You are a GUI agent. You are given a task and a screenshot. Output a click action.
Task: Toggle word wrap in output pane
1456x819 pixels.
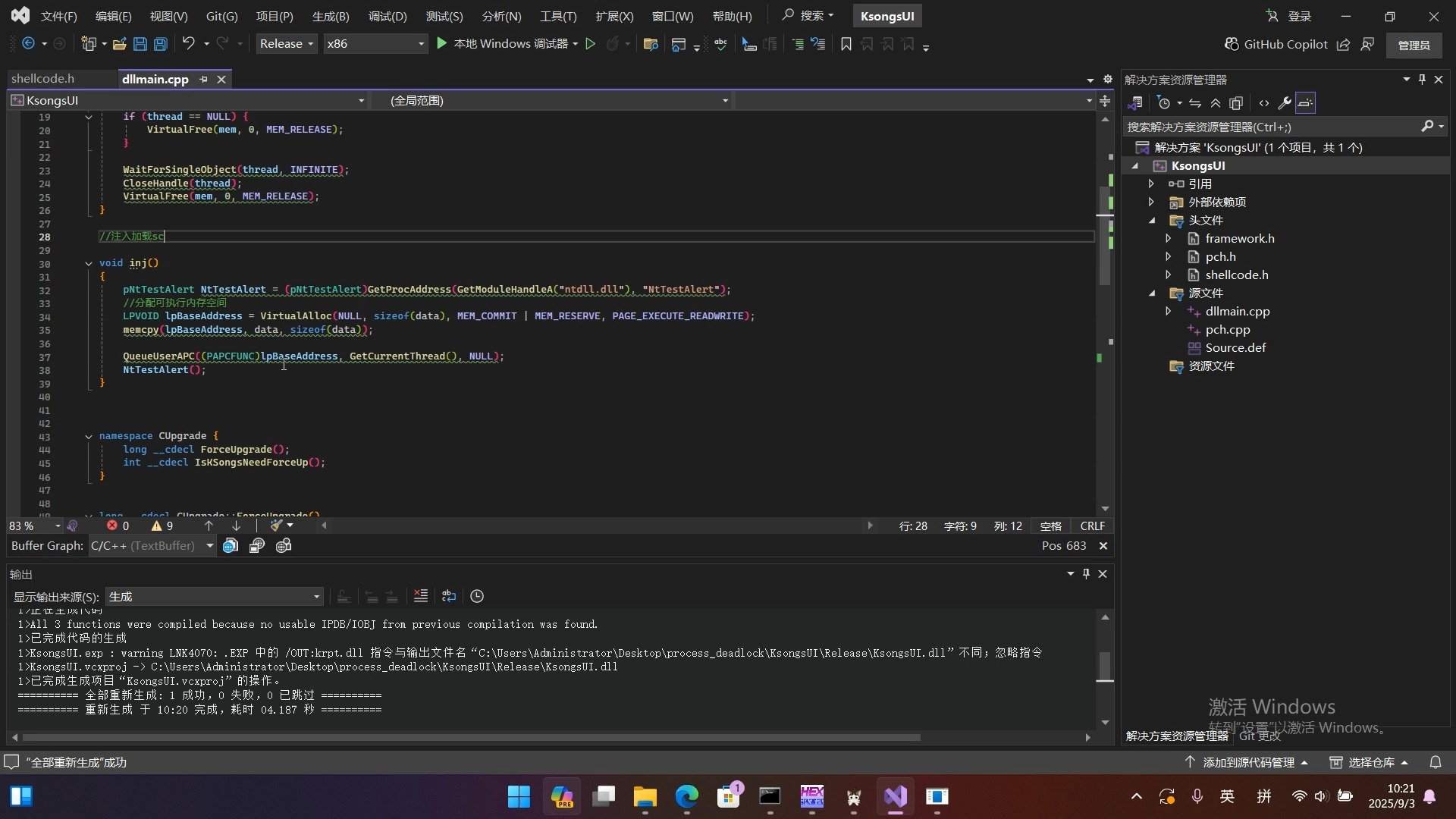[x=449, y=596]
